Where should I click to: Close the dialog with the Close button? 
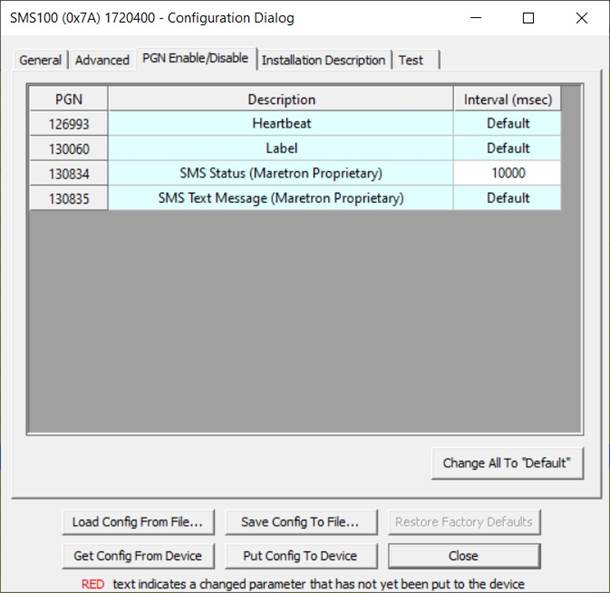pyautogui.click(x=464, y=556)
